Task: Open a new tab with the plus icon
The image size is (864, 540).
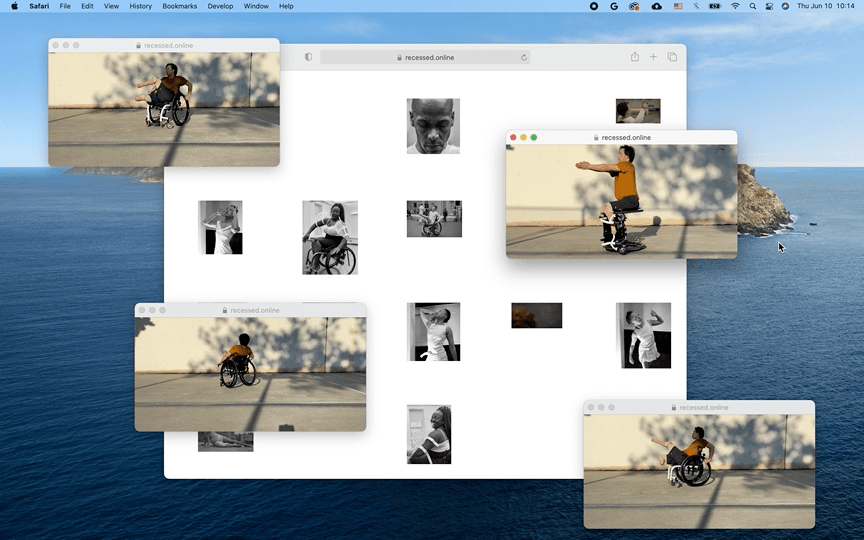Action: 653,57
